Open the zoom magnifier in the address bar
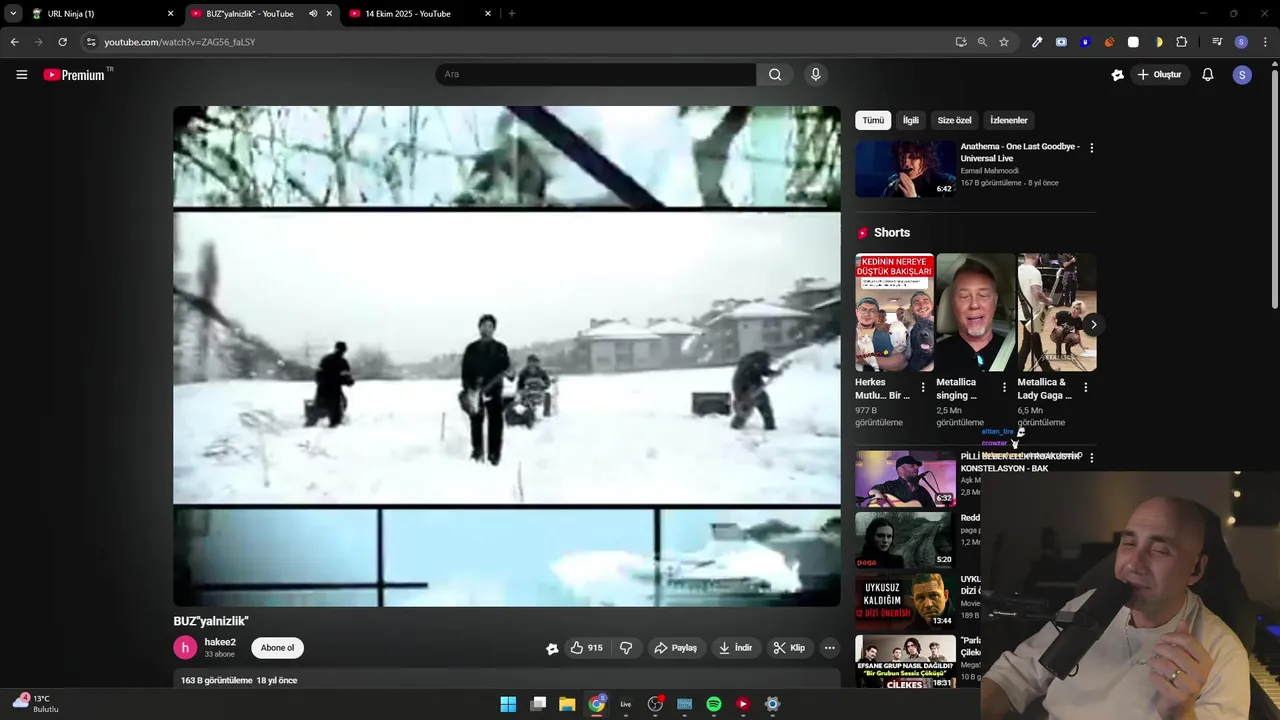 (x=982, y=42)
